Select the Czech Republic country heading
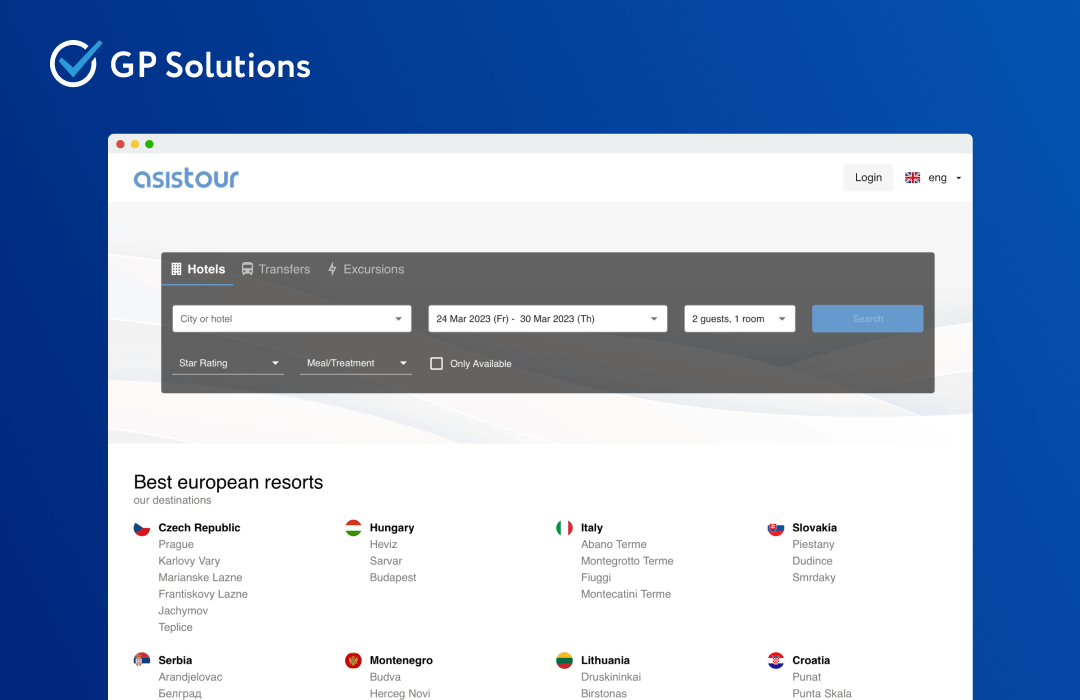Image resolution: width=1080 pixels, height=700 pixels. point(200,528)
